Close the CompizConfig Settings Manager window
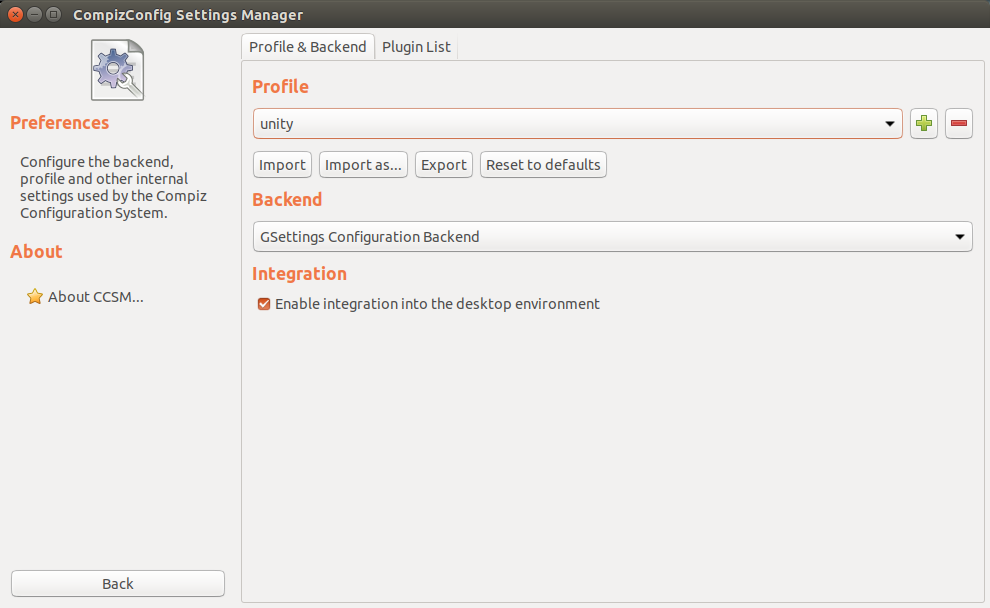 click(16, 15)
